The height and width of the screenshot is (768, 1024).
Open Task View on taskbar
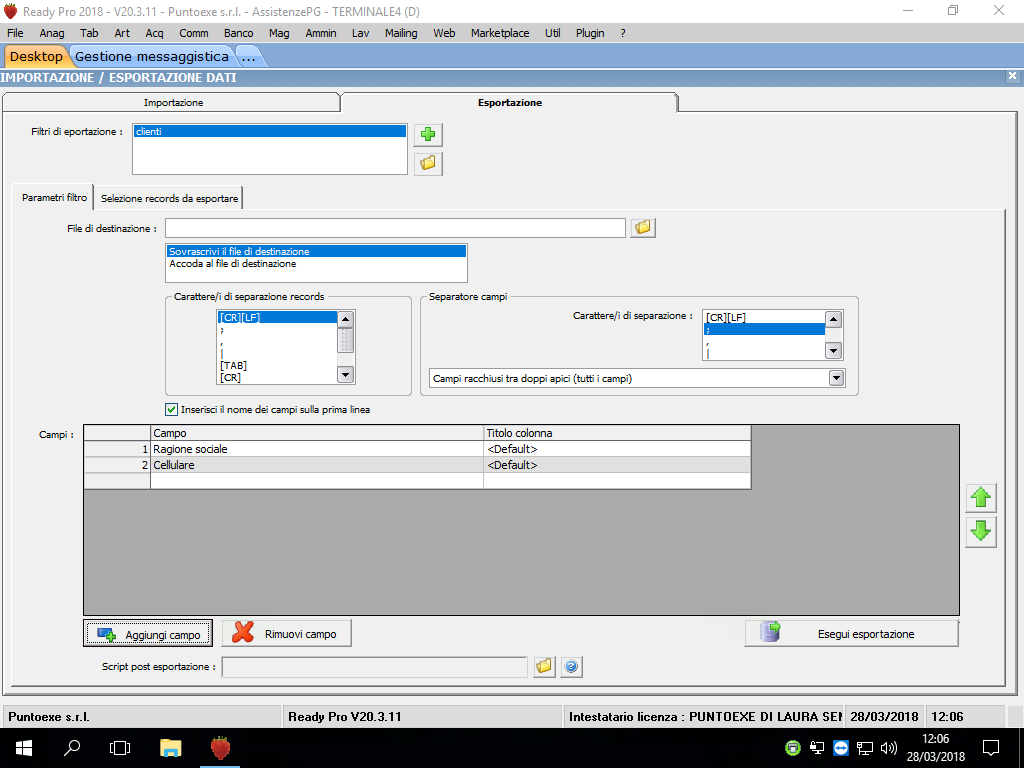tap(120, 748)
